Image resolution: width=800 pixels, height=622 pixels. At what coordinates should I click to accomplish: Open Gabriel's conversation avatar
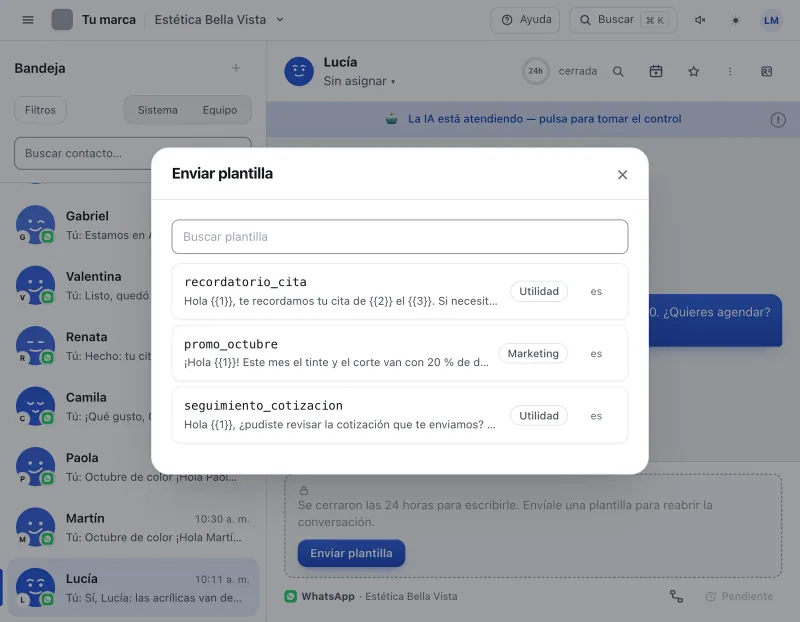coord(35,225)
